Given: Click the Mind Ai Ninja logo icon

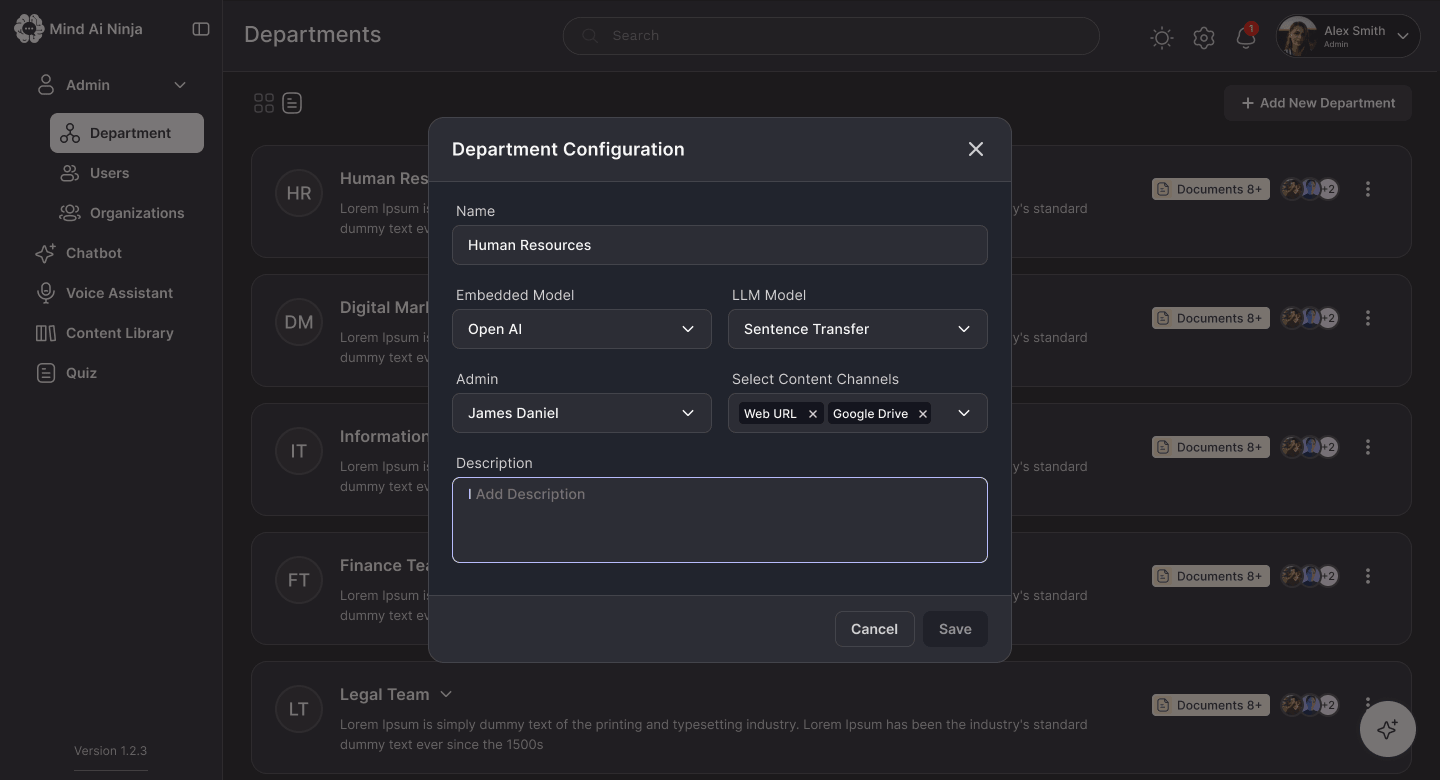Looking at the screenshot, I should (x=29, y=28).
